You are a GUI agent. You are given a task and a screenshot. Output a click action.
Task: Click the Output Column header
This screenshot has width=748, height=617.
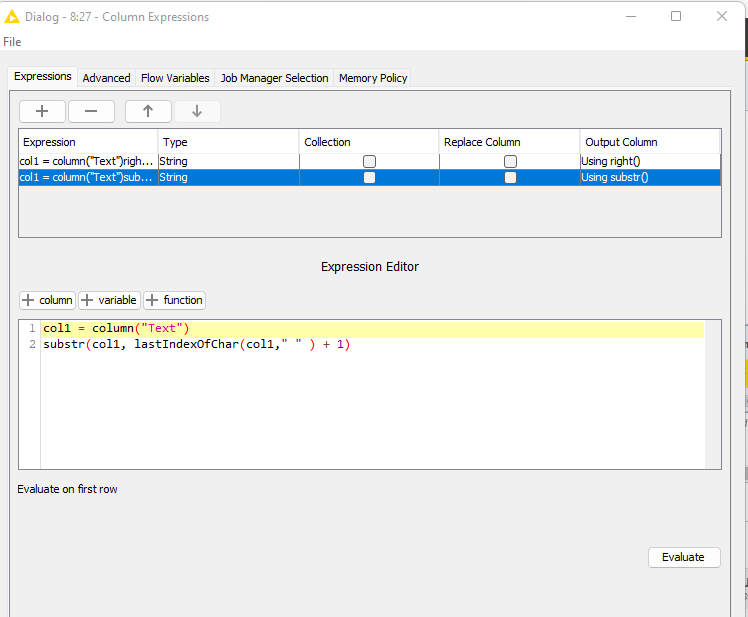point(650,142)
